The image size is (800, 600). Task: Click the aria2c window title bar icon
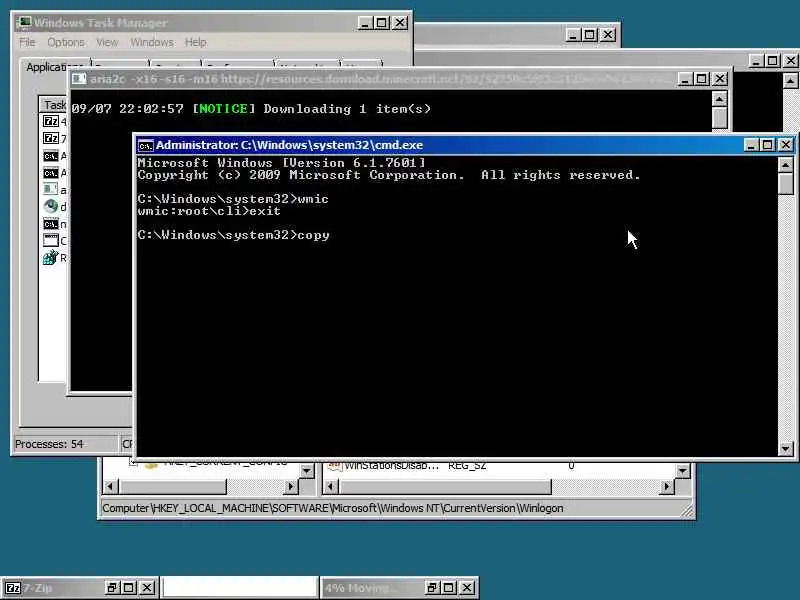(79, 79)
